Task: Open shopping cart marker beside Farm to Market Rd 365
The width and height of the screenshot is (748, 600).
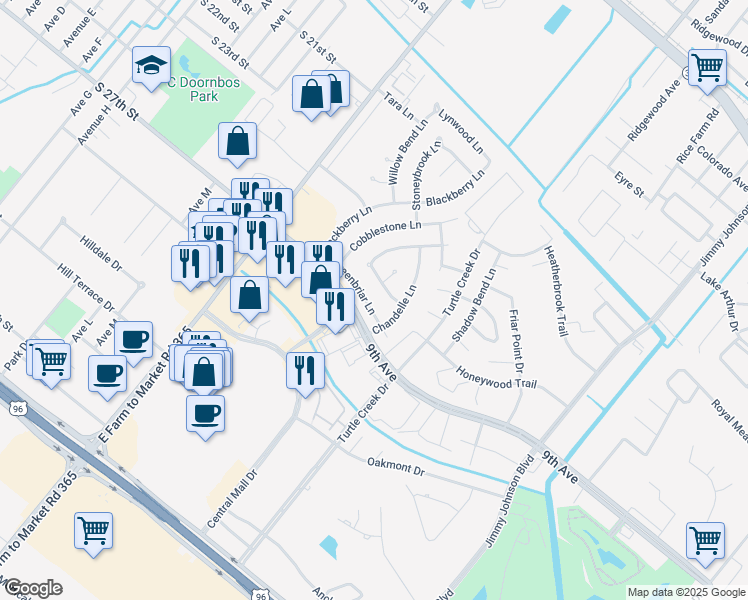Action: tap(93, 530)
